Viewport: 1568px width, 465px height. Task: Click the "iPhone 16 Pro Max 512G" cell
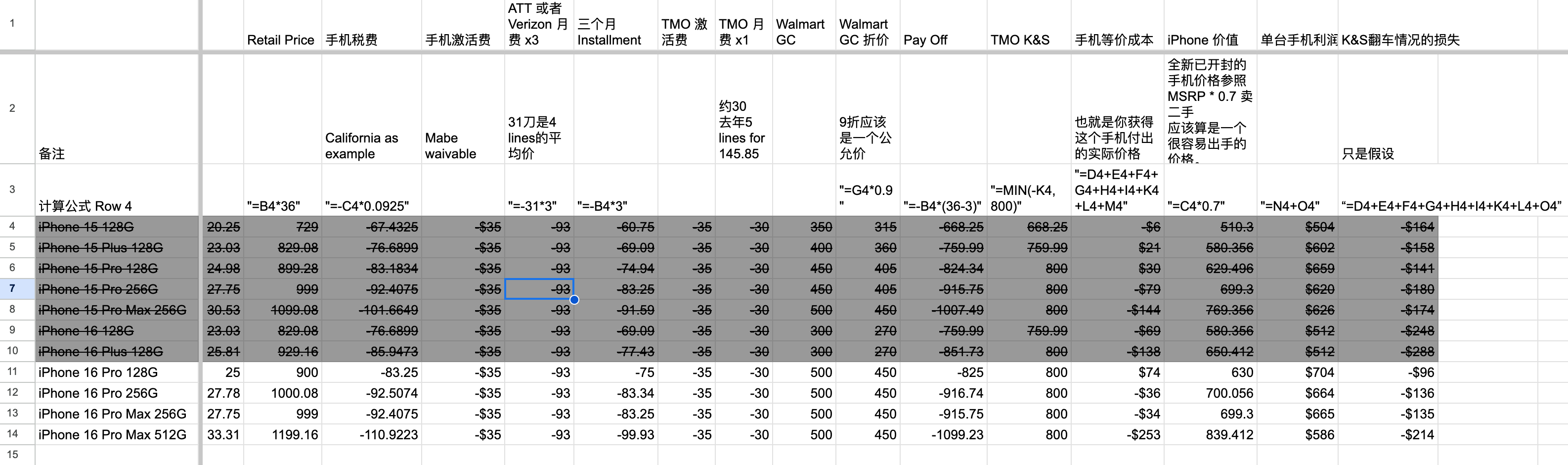(x=117, y=434)
